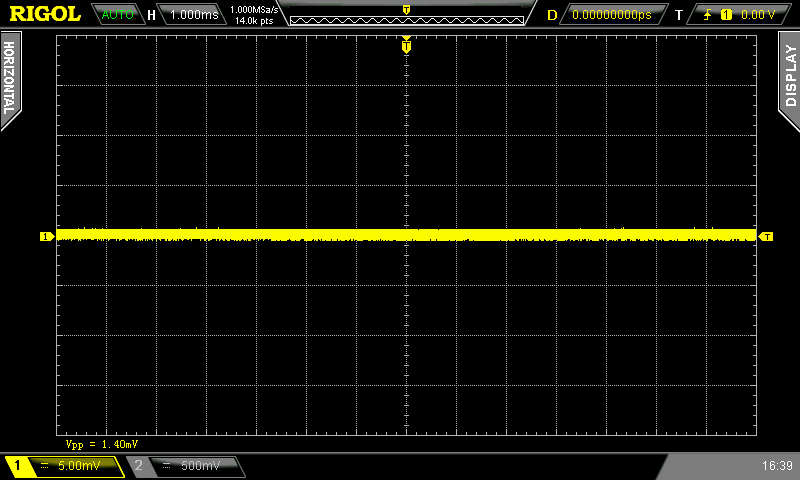Select the channel 2 tab at 500mV

pyautogui.click(x=186, y=466)
